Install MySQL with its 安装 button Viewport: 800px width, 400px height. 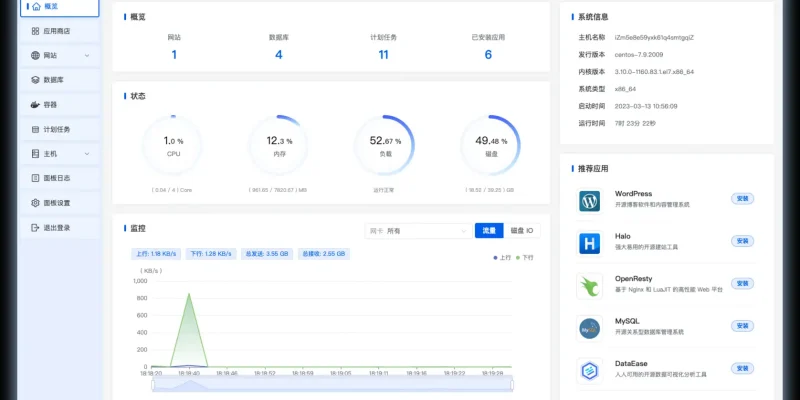pyautogui.click(x=742, y=326)
